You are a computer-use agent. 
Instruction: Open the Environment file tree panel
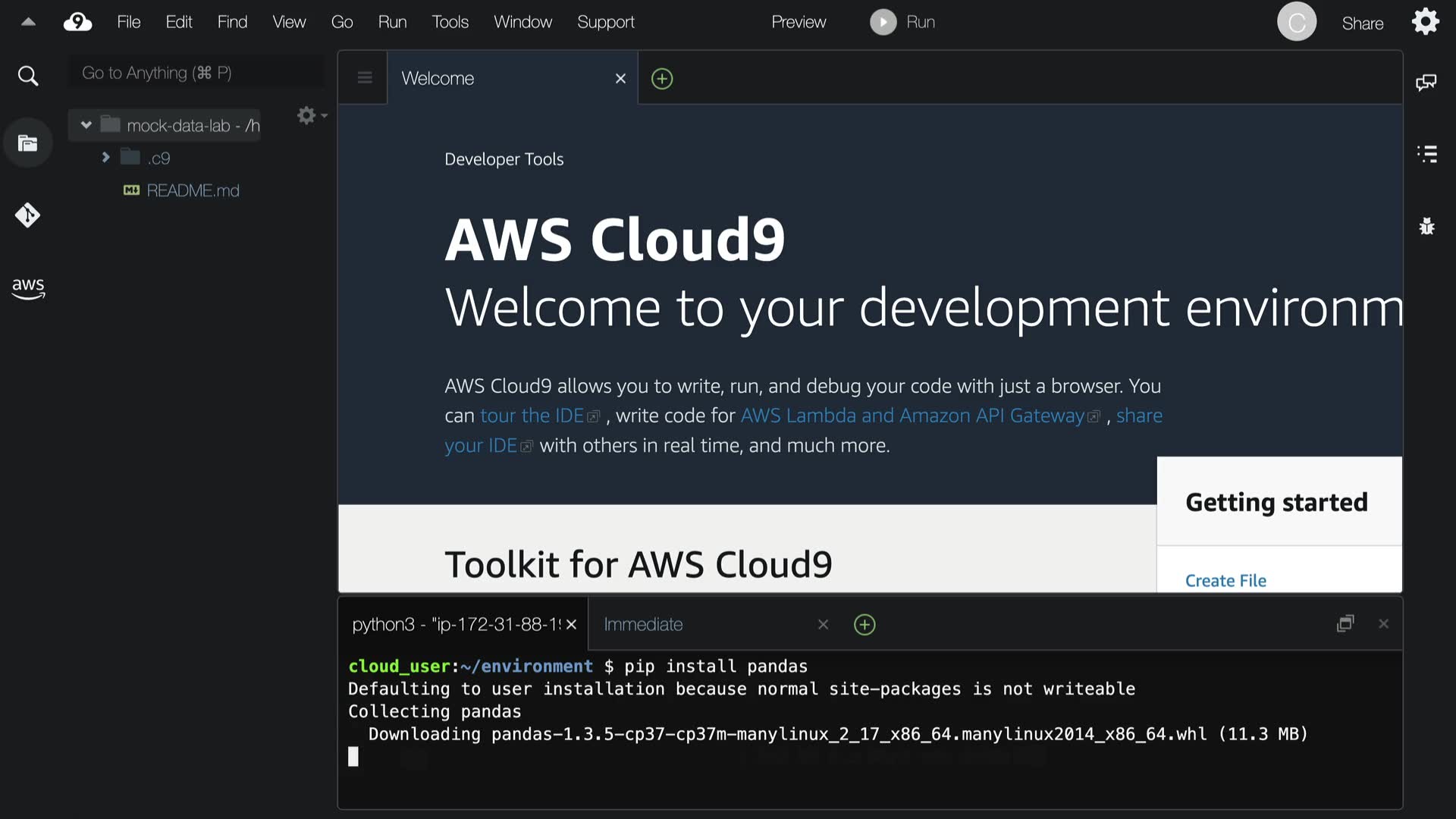click(x=28, y=143)
